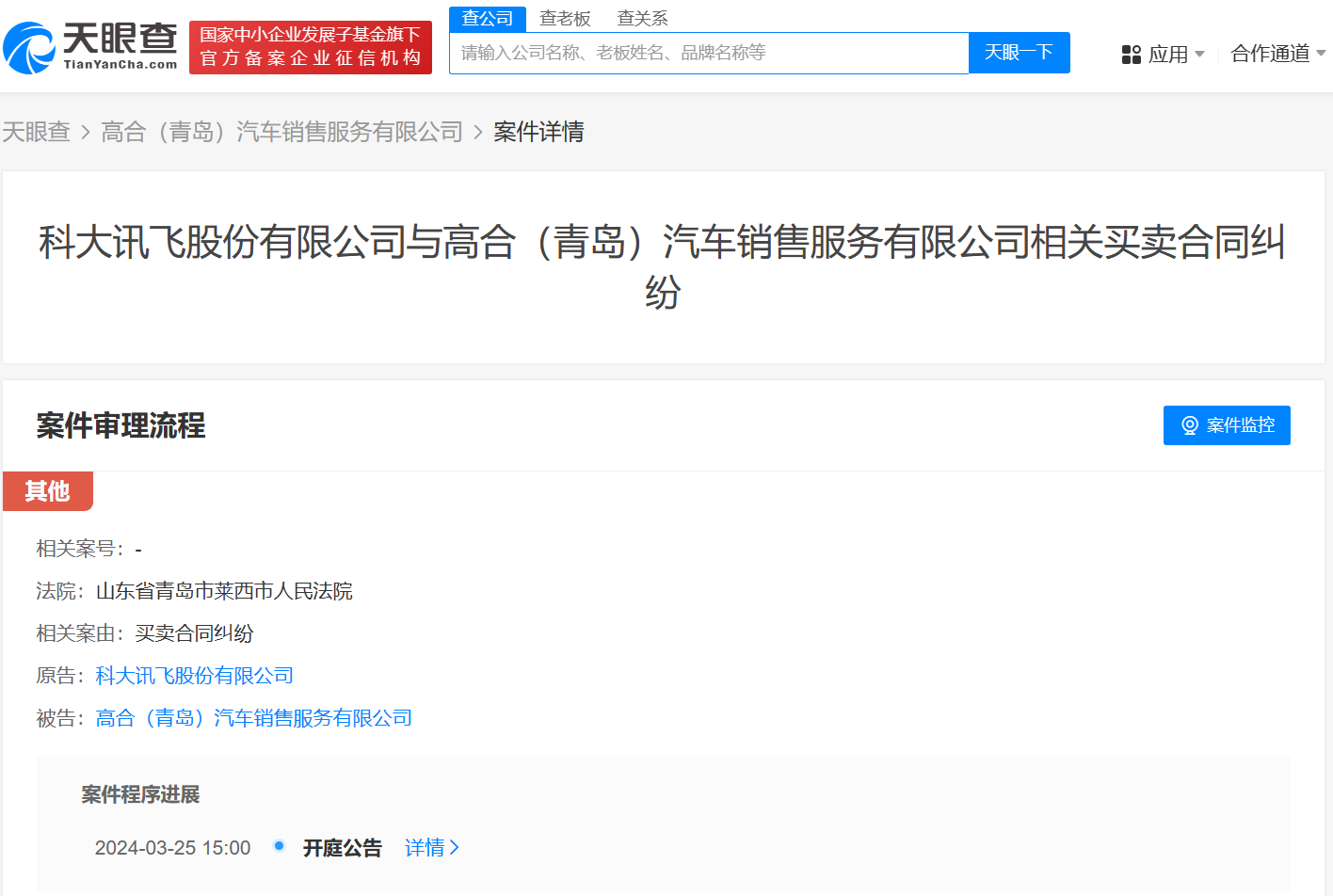Click the TianYanCha logo
This screenshot has width=1333, height=896.
[90, 47]
